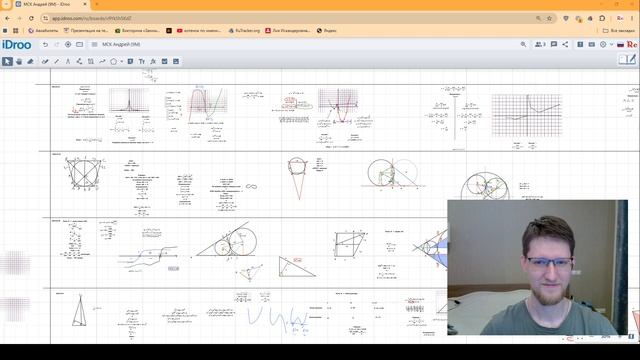Go back in browser history
This screenshot has width=640, height=360.
coord(8,18)
